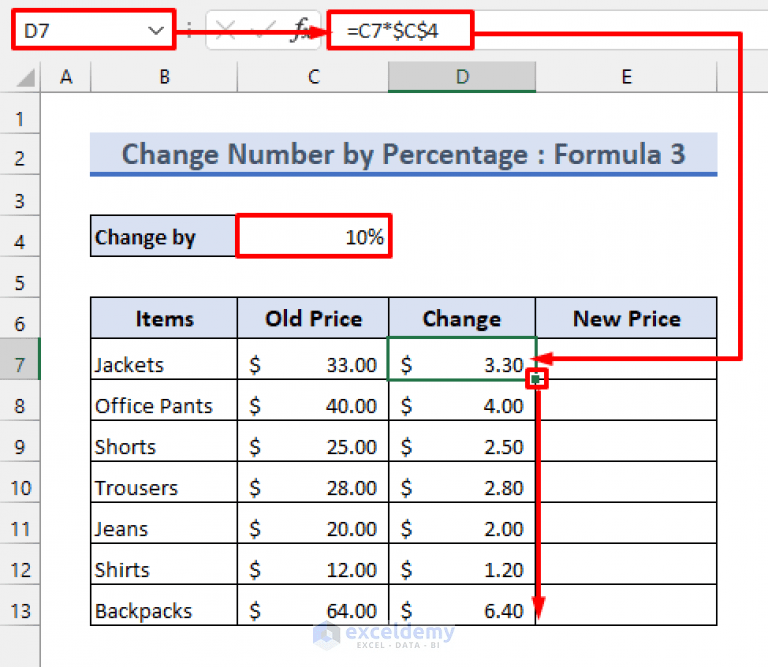Select column B header
Image resolution: width=768 pixels, height=667 pixels.
point(164,77)
